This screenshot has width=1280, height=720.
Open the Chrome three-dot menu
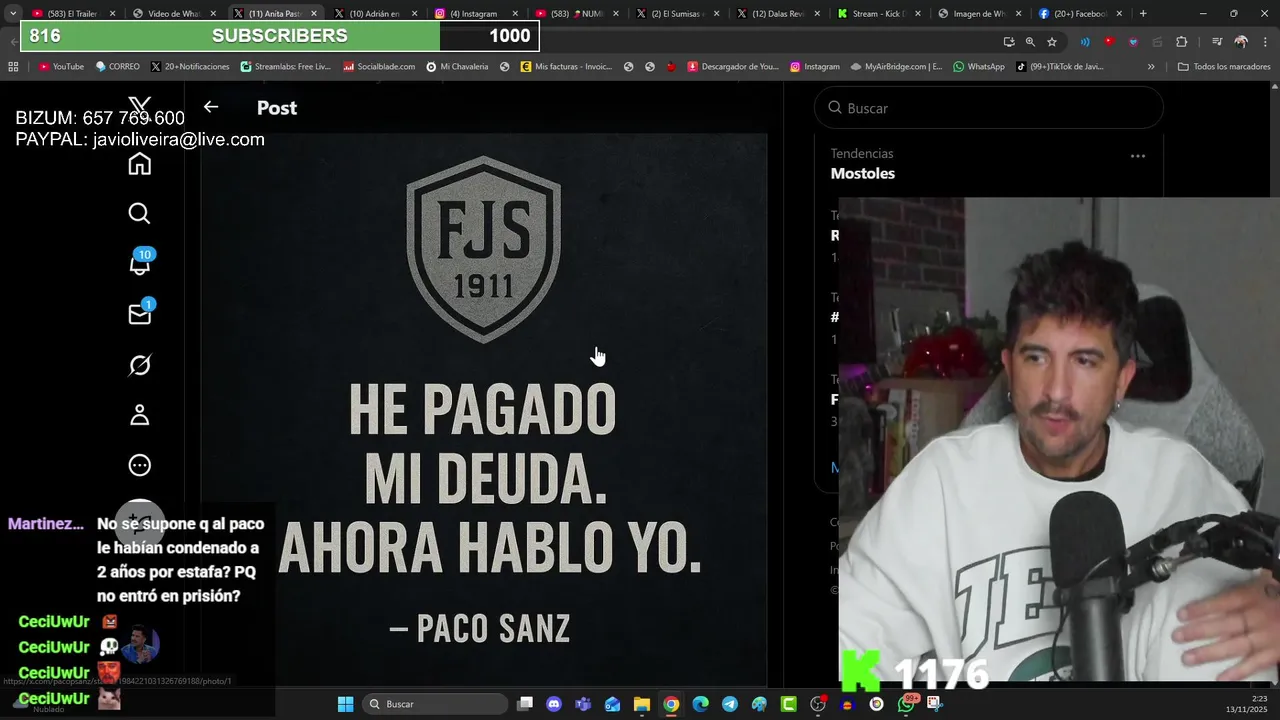click(1264, 42)
